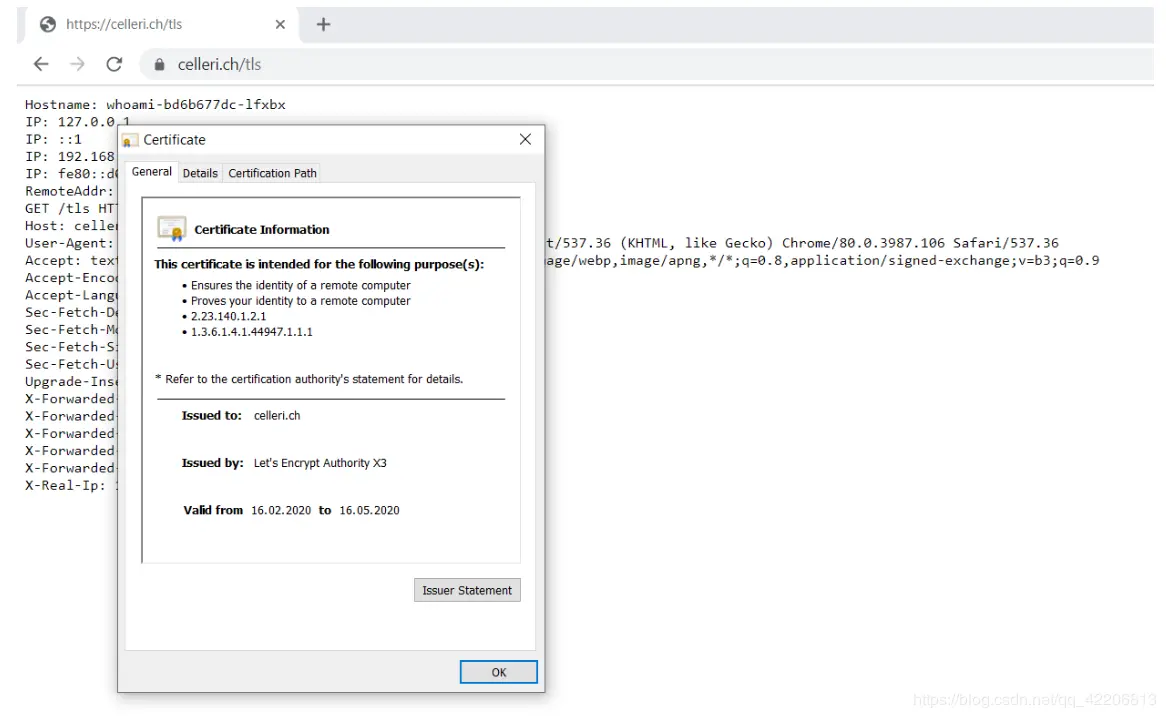Screen dimensions: 1166x718
Task: Click the Certificate Information heading
Action: pyautogui.click(x=262, y=230)
